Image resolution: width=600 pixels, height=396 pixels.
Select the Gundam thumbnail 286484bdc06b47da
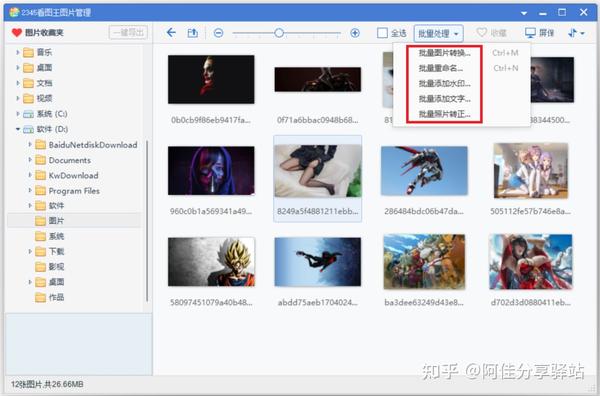click(424, 171)
